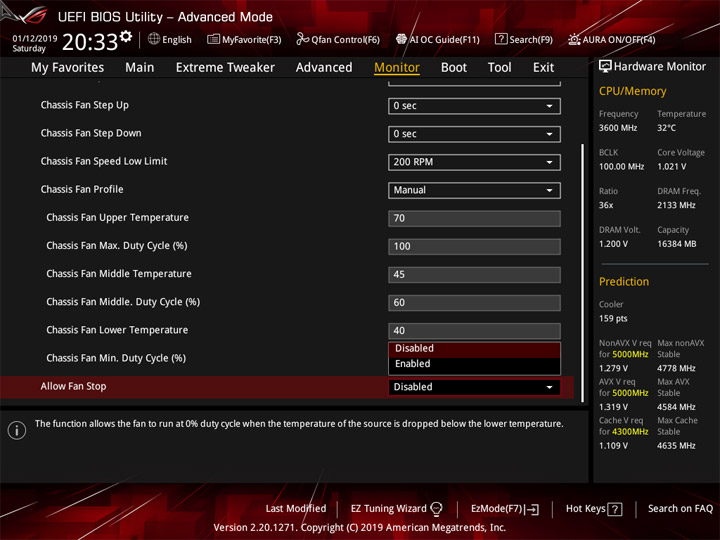Click the 159 pts cooler value
This screenshot has height=540, width=720.
click(613, 319)
